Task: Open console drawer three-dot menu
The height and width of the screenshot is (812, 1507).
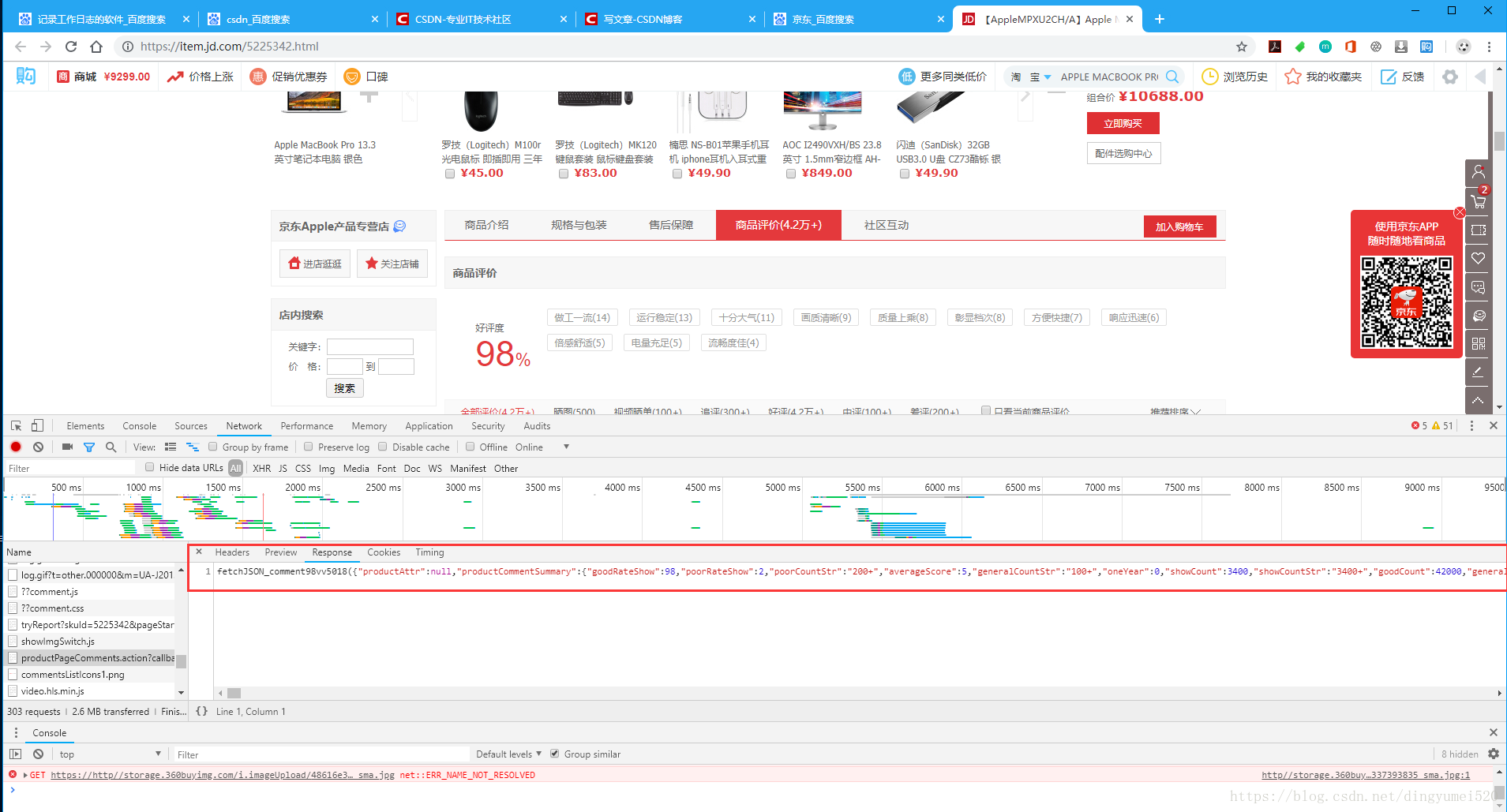Action: coord(16,732)
